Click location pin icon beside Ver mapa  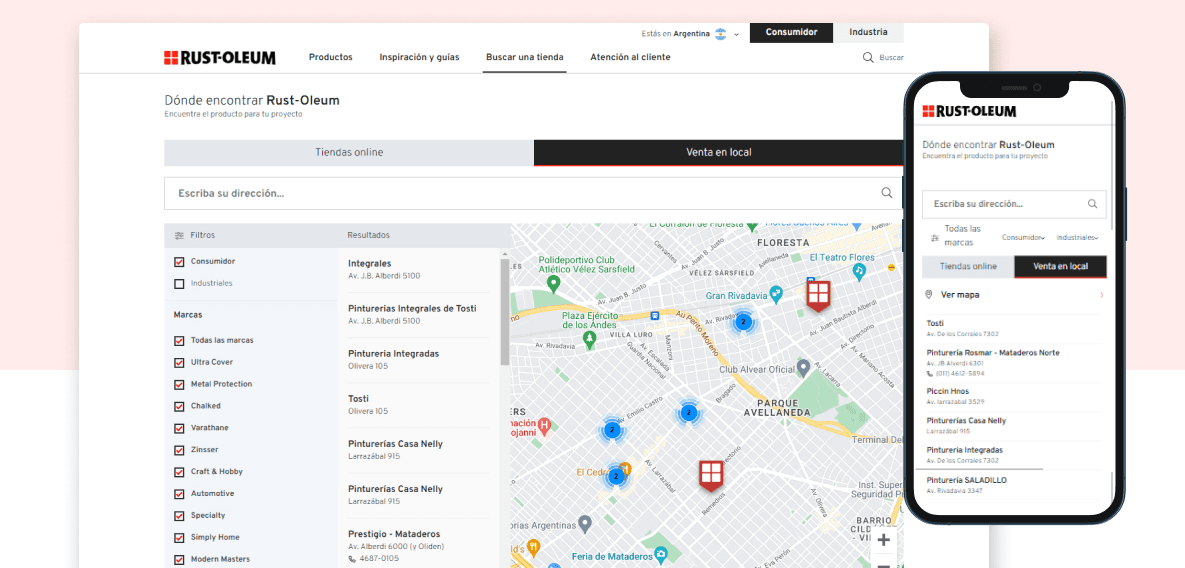(929, 295)
